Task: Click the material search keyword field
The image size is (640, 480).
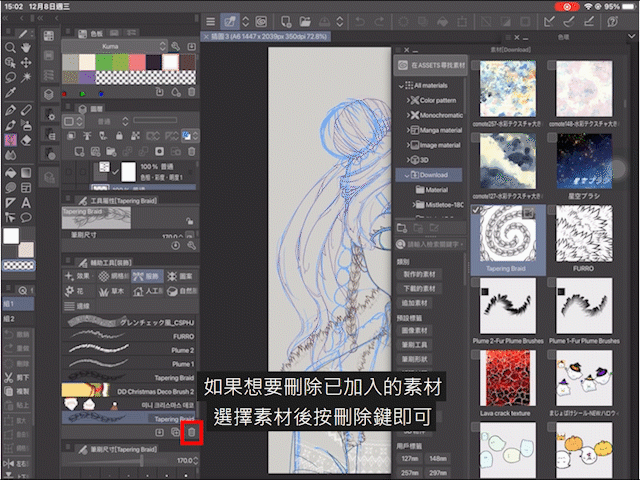Action: [x=431, y=244]
